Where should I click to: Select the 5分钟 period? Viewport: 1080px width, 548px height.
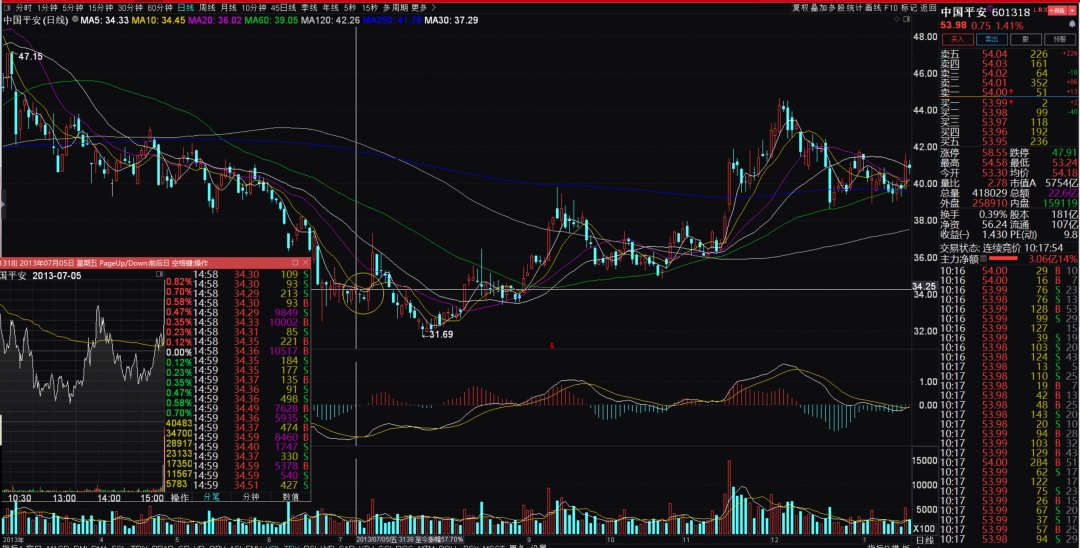click(73, 8)
